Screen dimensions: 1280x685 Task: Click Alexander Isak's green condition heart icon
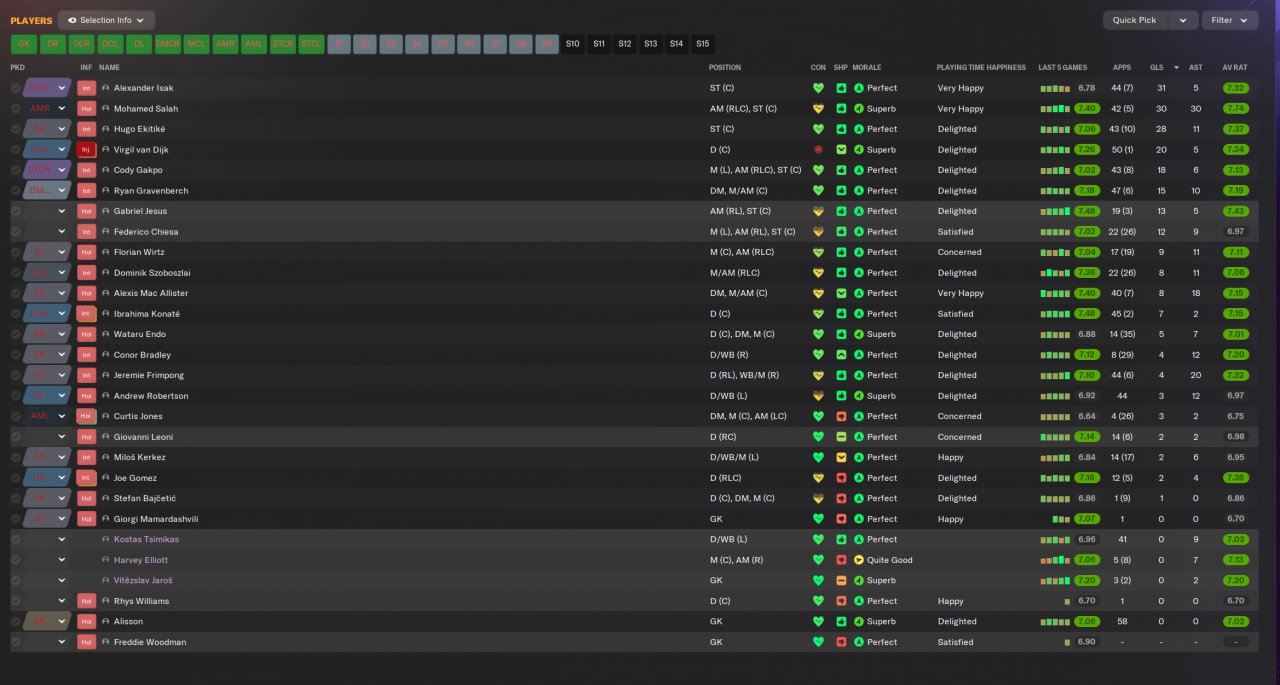tap(818, 88)
